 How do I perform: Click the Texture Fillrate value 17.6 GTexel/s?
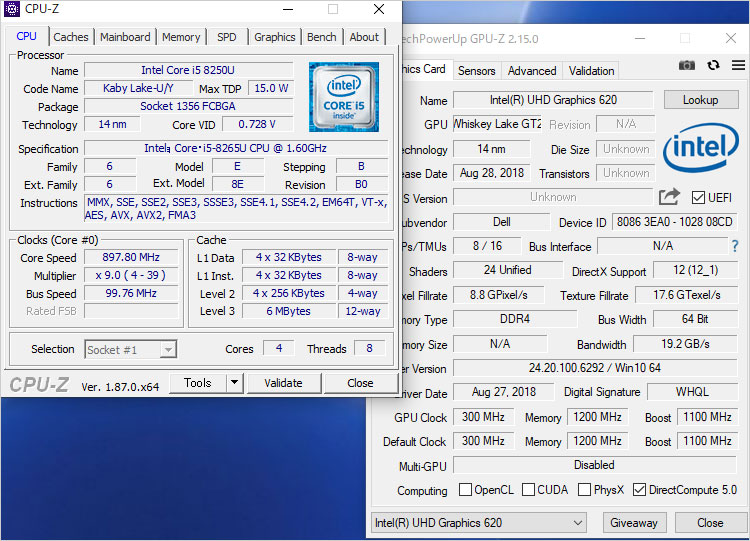[x=686, y=295]
